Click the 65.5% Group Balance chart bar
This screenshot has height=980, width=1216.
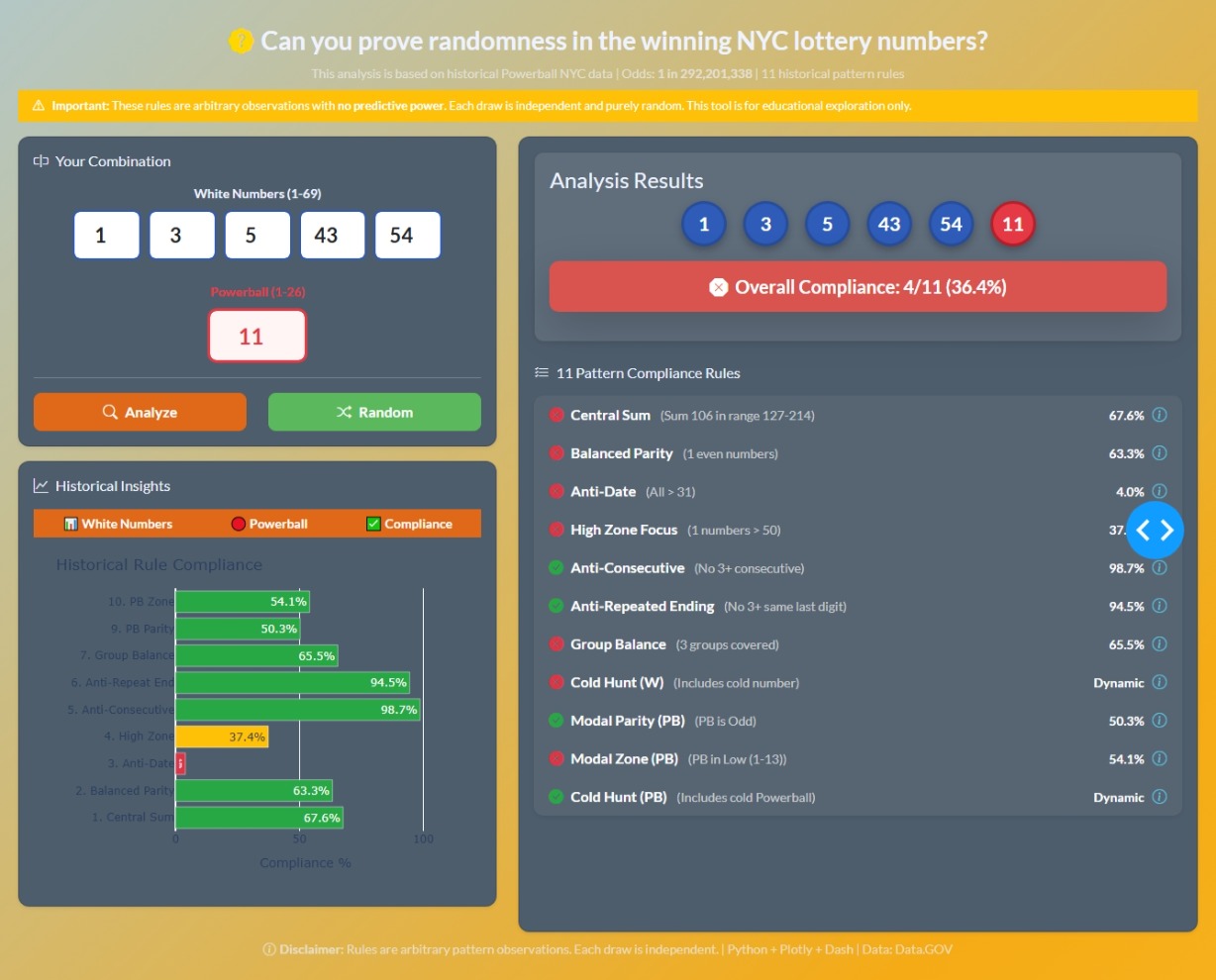pyautogui.click(x=256, y=655)
